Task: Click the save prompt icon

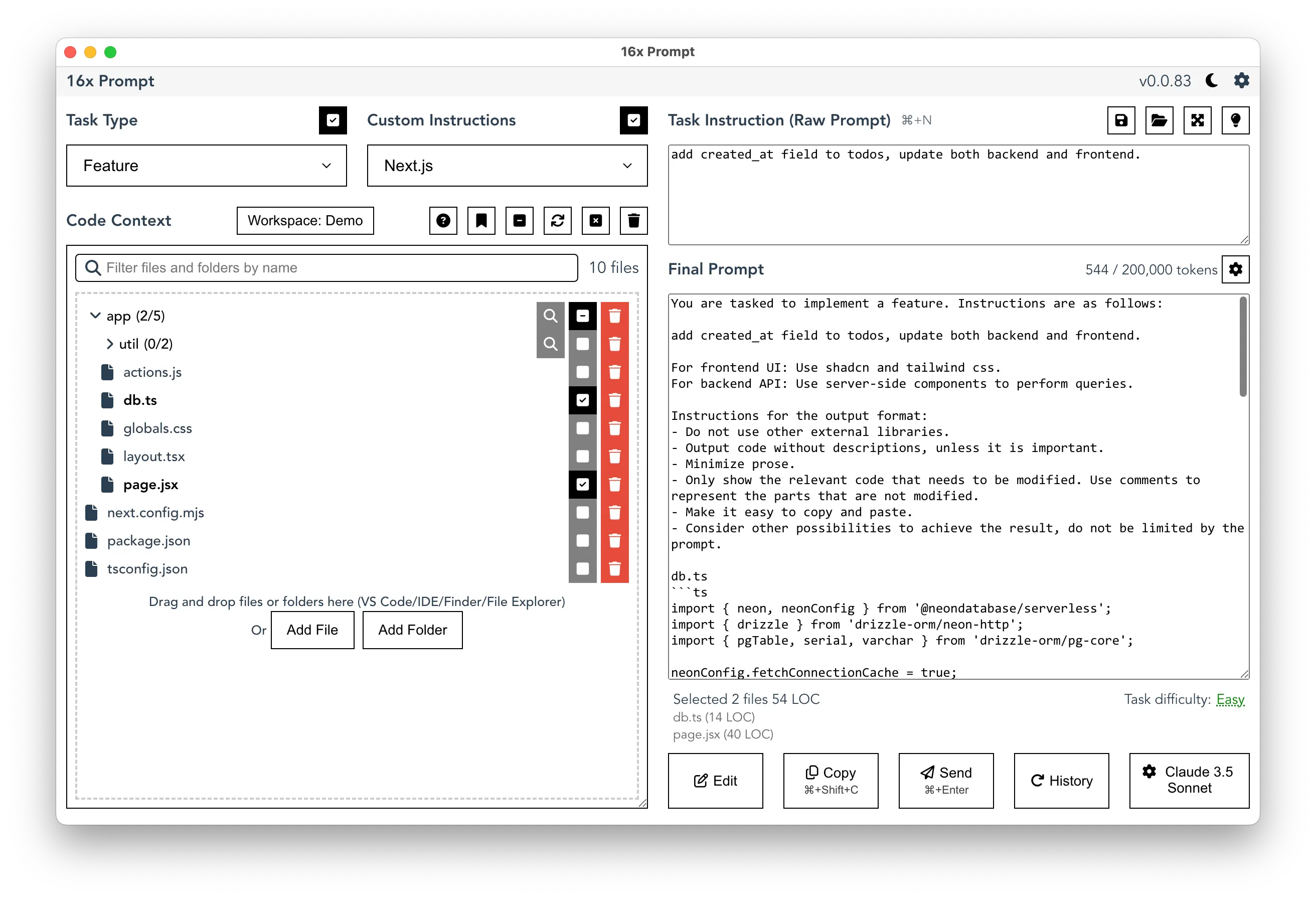Action: (x=1121, y=120)
